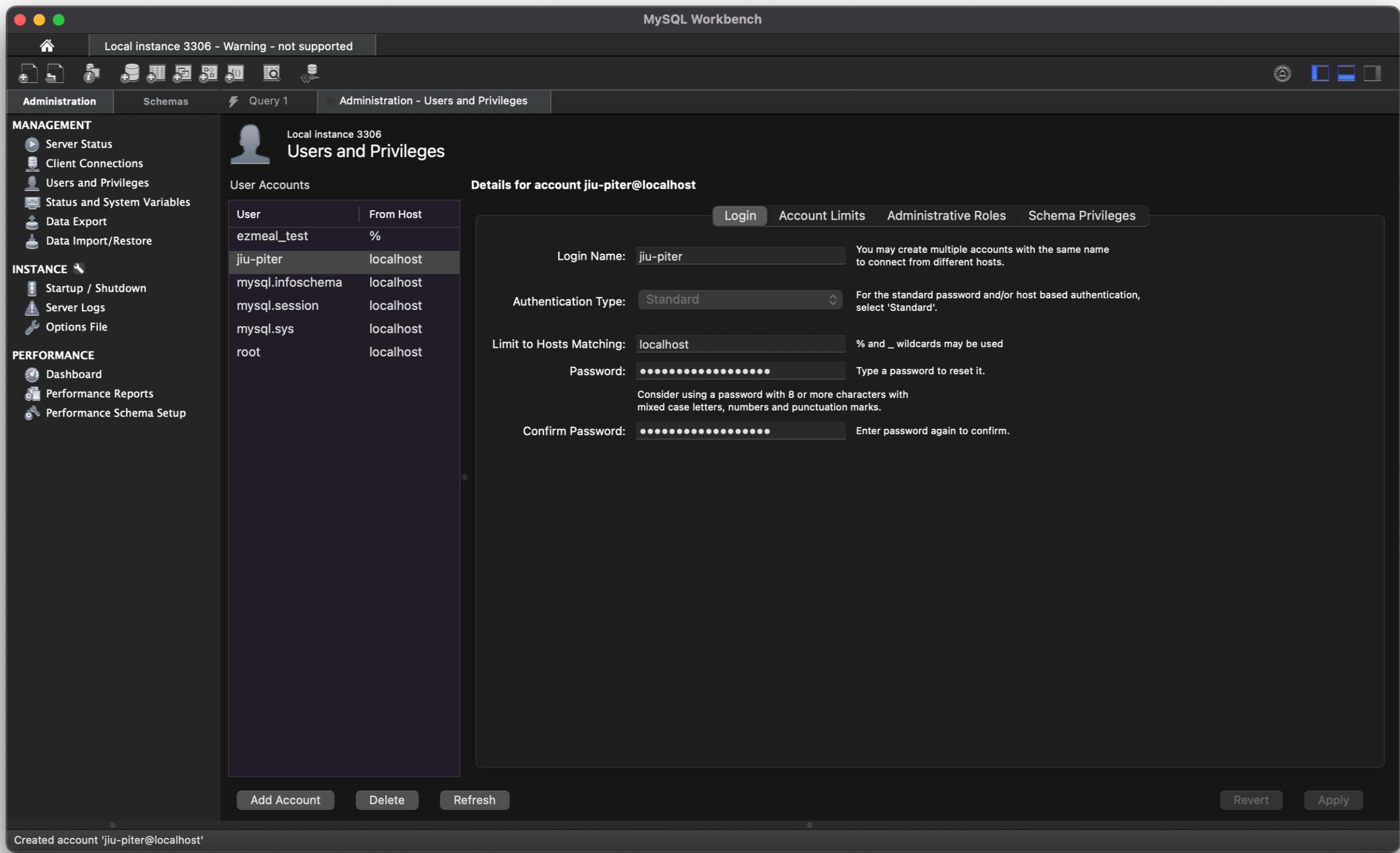This screenshot has height=853, width=1400.
Task: Click the create new schema icon
Action: pos(130,73)
